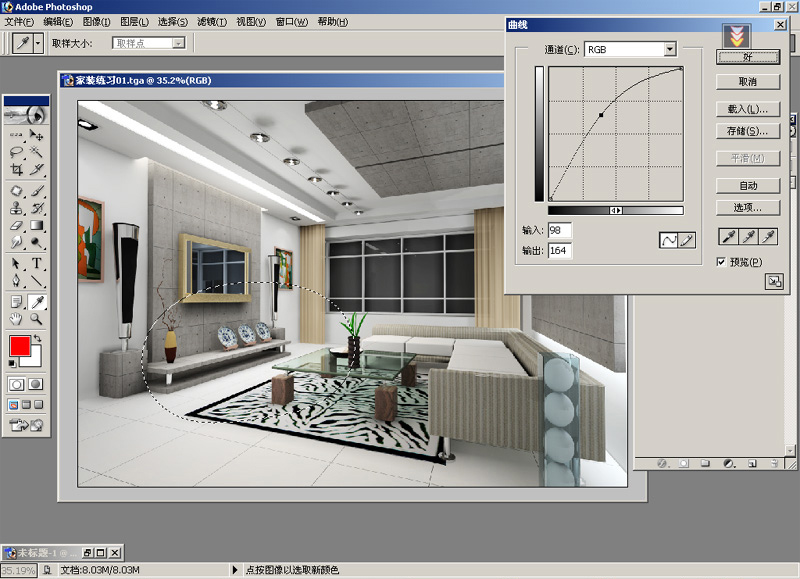Choose the pencil draw-curve mode

point(687,240)
